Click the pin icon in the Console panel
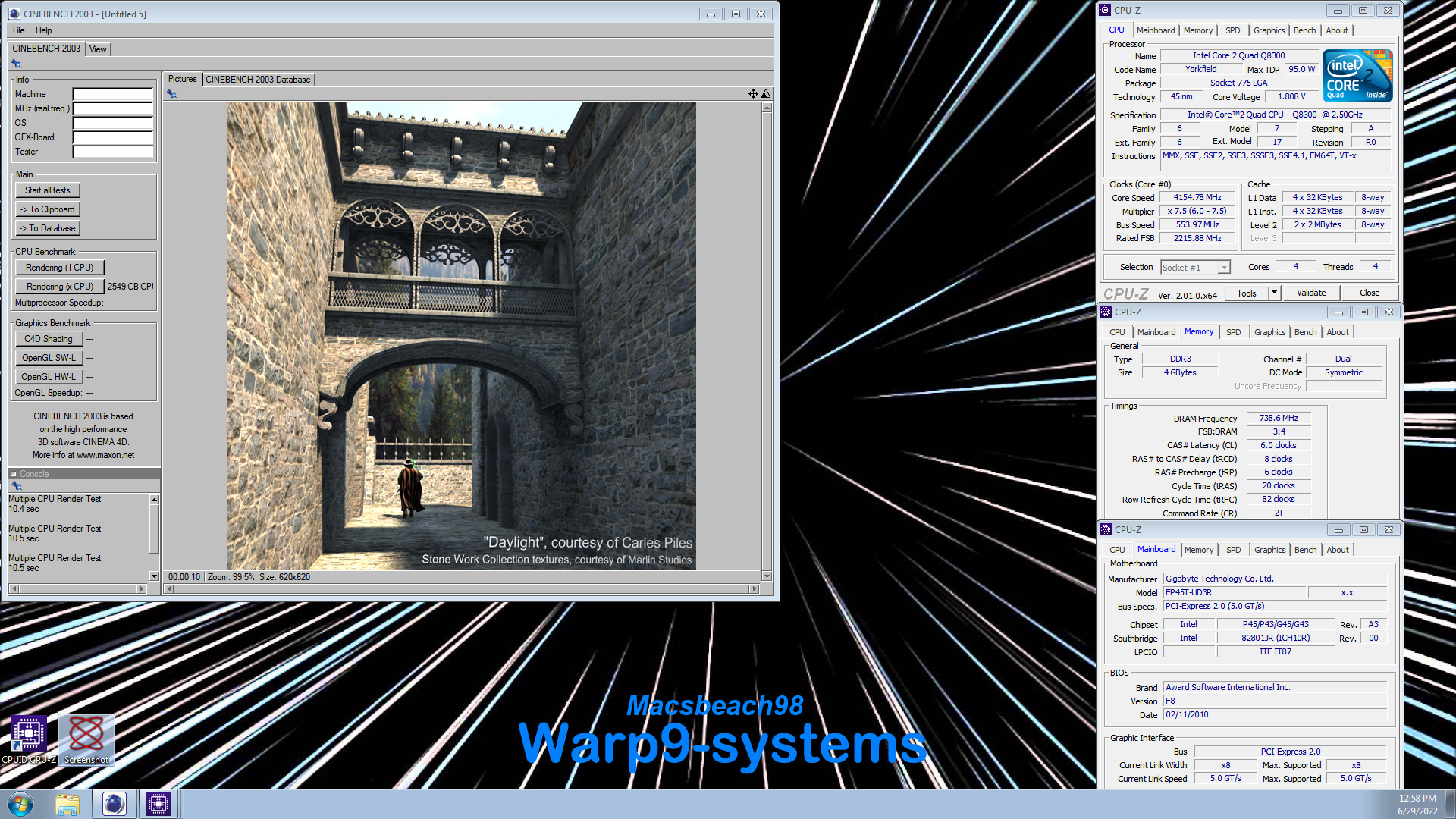 click(16, 485)
